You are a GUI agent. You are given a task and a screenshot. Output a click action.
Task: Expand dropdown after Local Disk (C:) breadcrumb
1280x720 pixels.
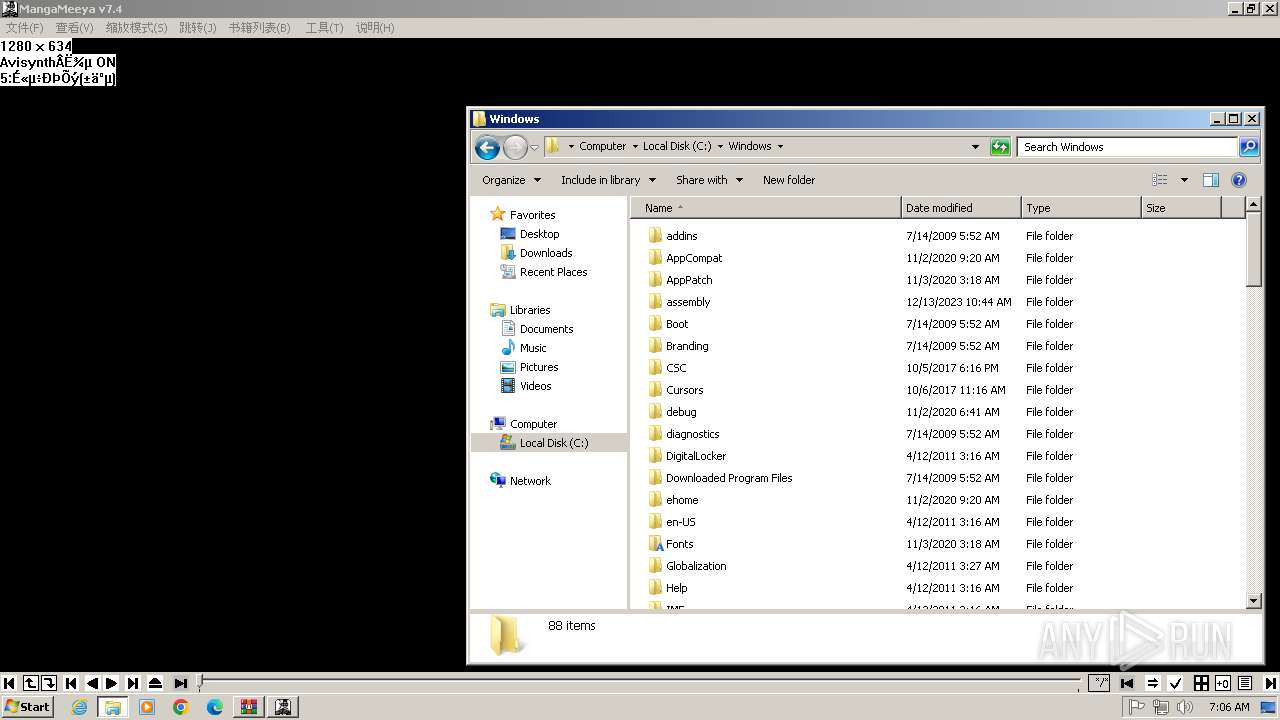719,146
